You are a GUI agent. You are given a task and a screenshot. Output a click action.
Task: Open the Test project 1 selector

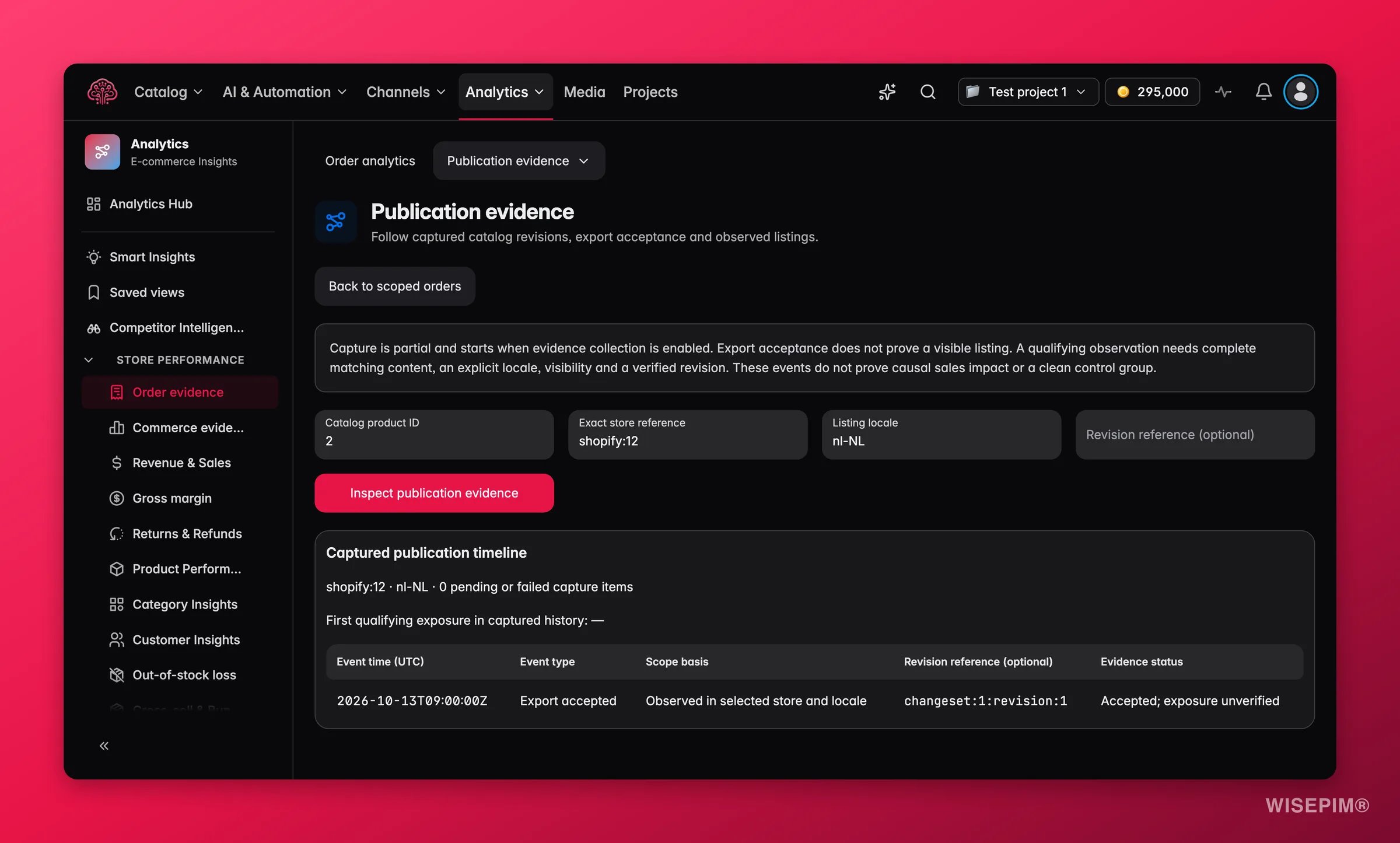click(x=1028, y=92)
